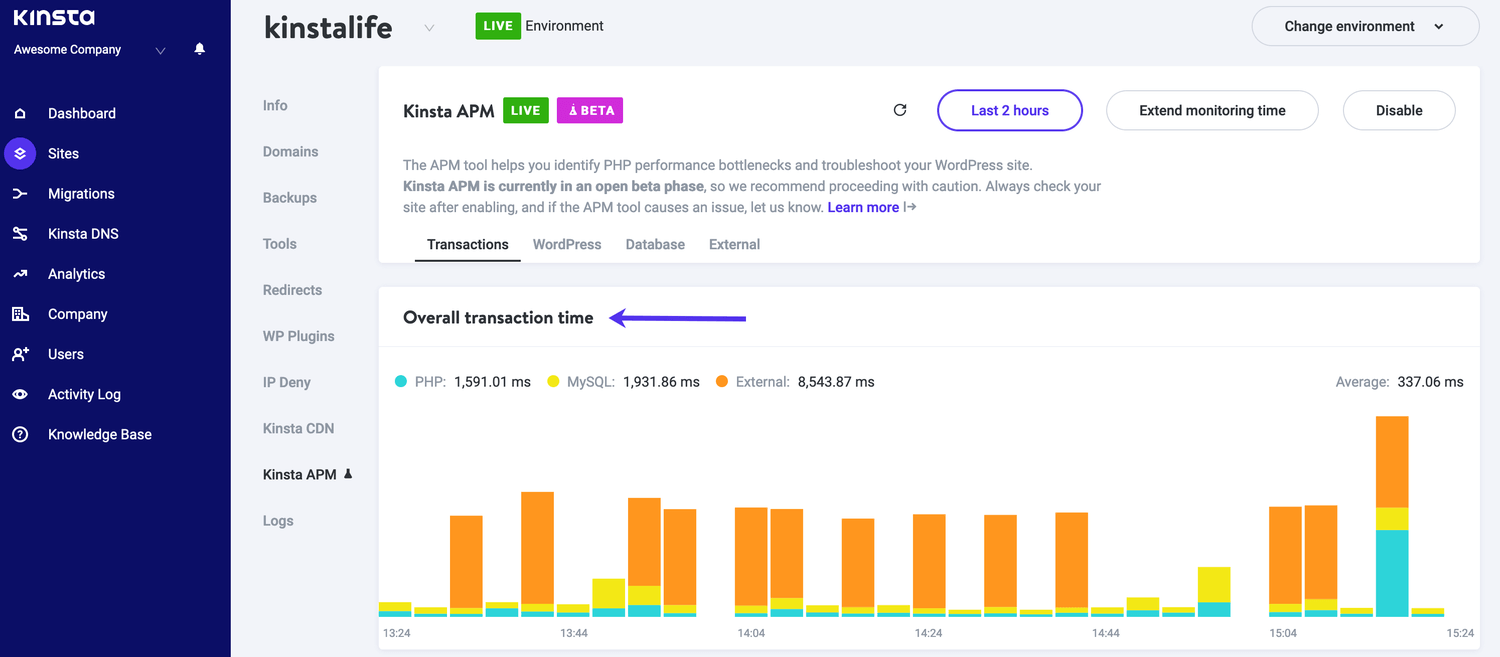
Task: Click the Migrations arrow icon
Action: pos(20,194)
